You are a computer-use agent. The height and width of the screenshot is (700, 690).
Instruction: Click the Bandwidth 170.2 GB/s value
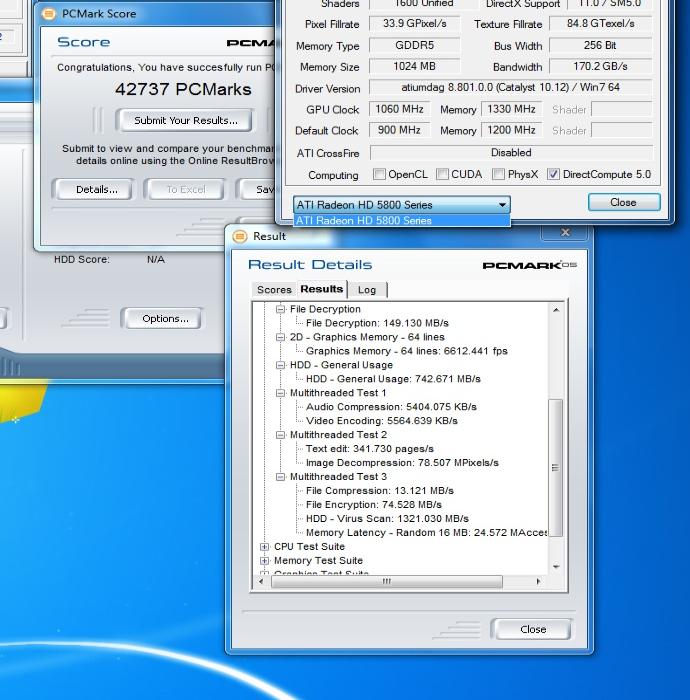(600, 67)
